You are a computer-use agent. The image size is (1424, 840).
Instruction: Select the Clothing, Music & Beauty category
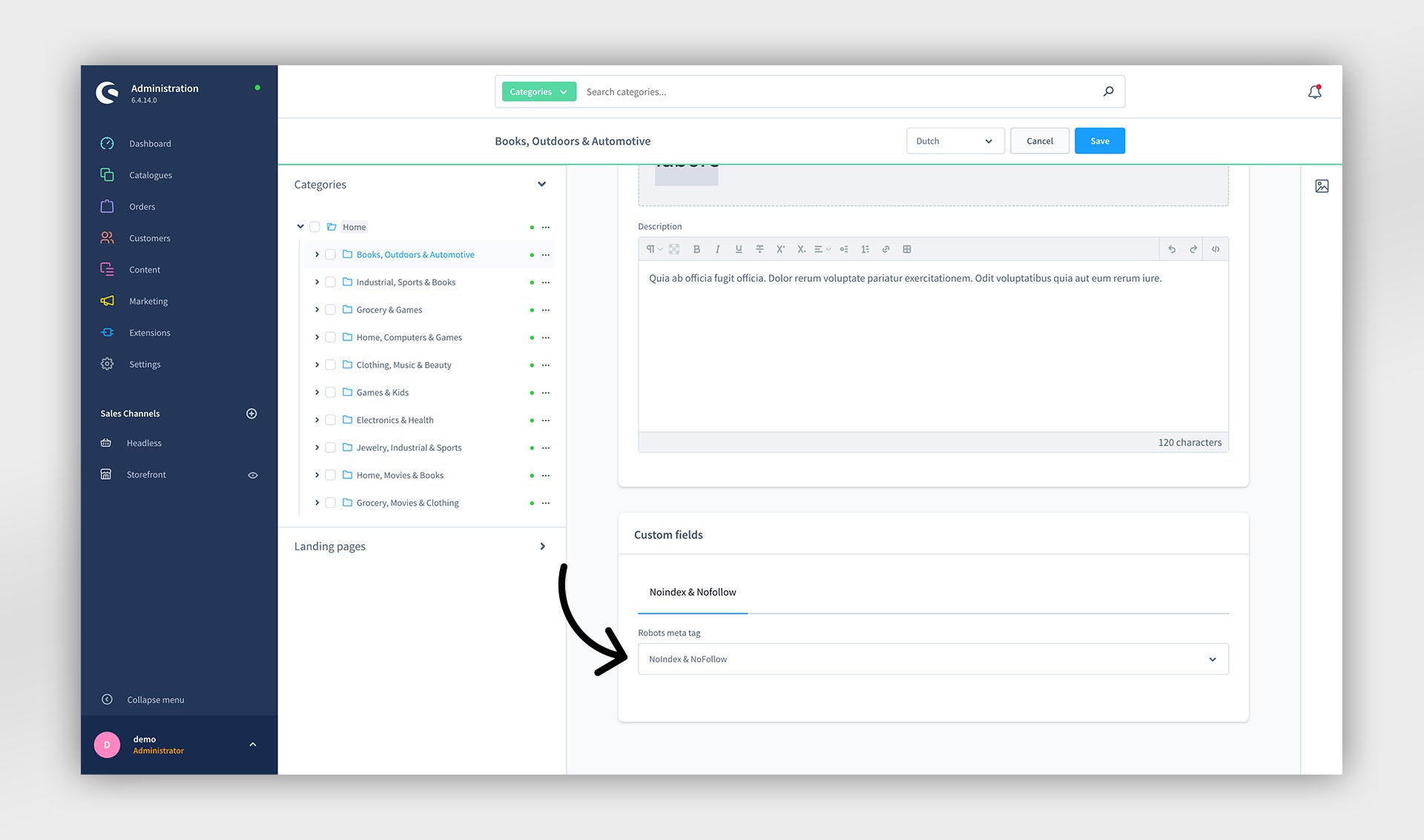click(403, 365)
